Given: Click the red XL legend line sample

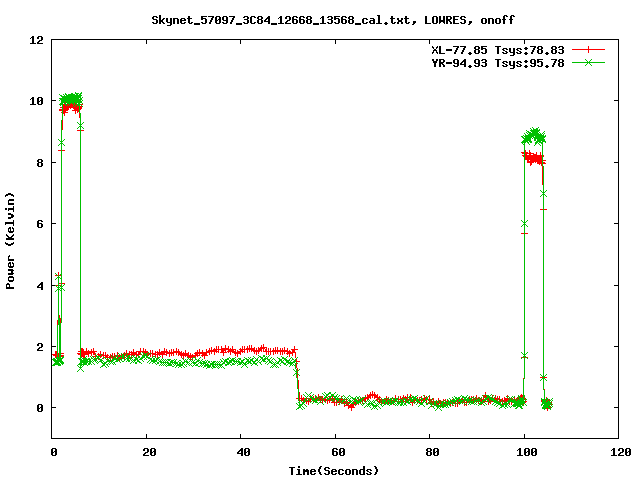Looking at the screenshot, I should (588, 50).
